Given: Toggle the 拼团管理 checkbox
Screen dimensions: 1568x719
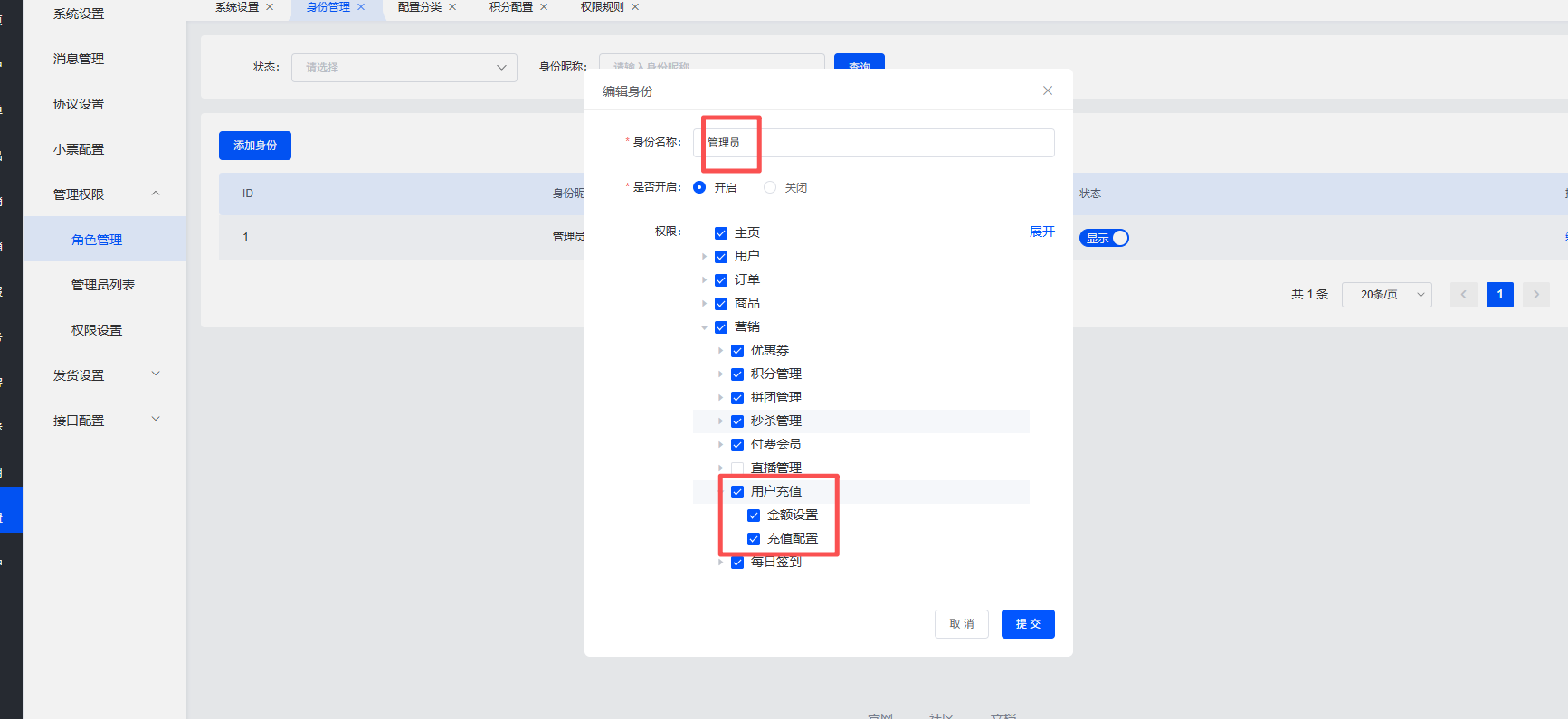Looking at the screenshot, I should point(737,398).
